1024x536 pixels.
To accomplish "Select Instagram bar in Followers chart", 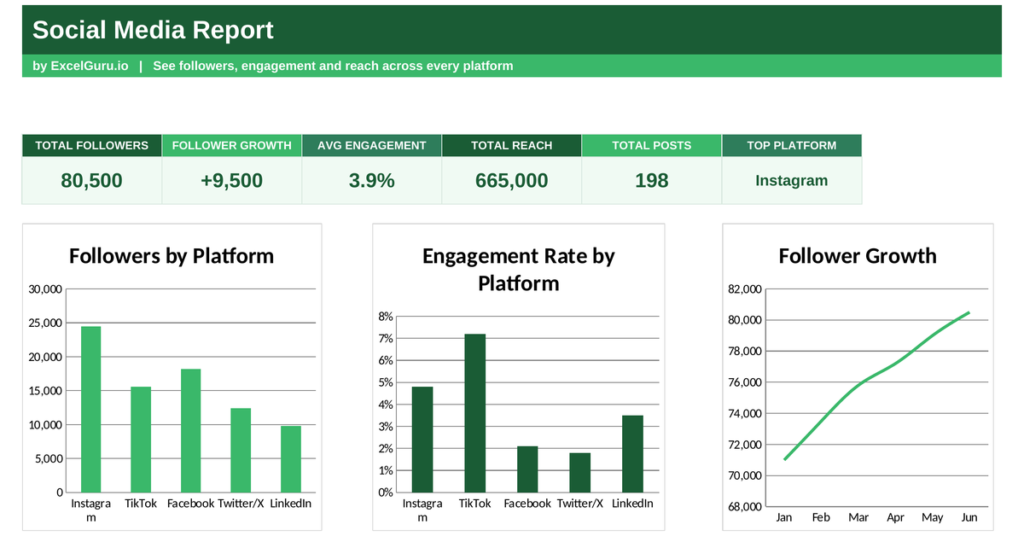I will pyautogui.click(x=91, y=409).
